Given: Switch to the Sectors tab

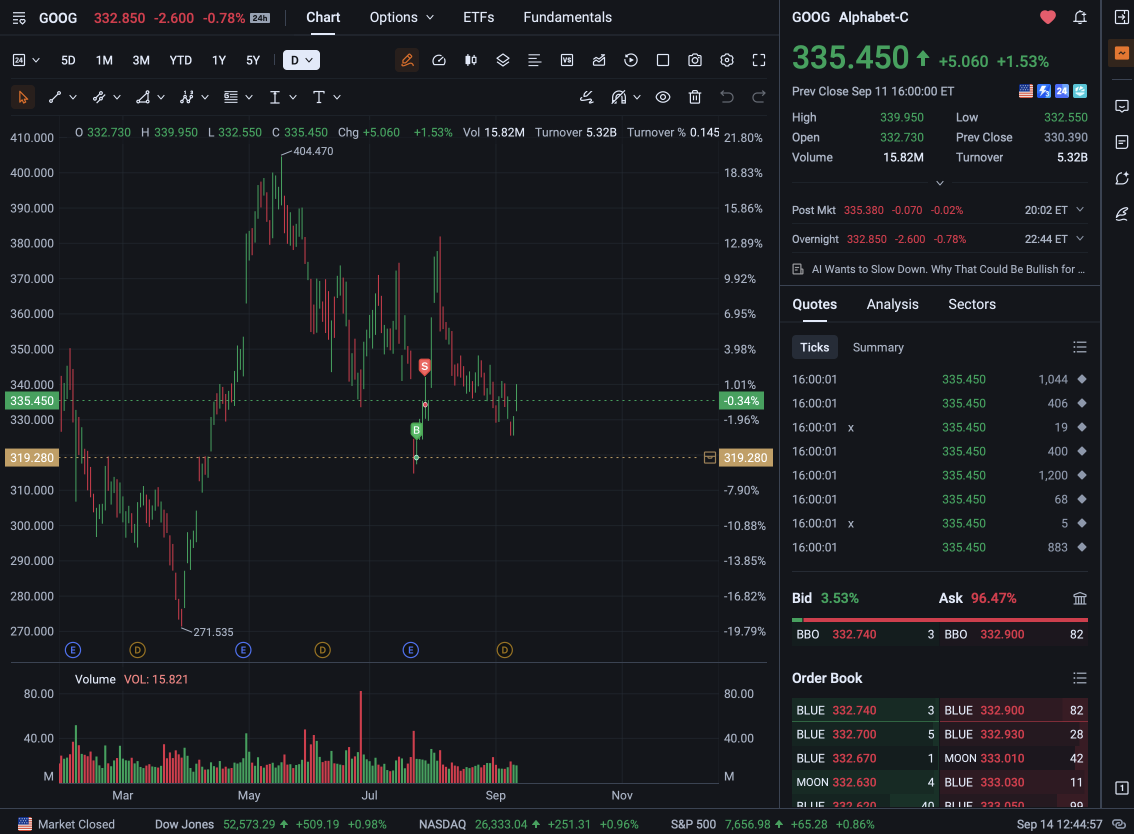Looking at the screenshot, I should (972, 305).
